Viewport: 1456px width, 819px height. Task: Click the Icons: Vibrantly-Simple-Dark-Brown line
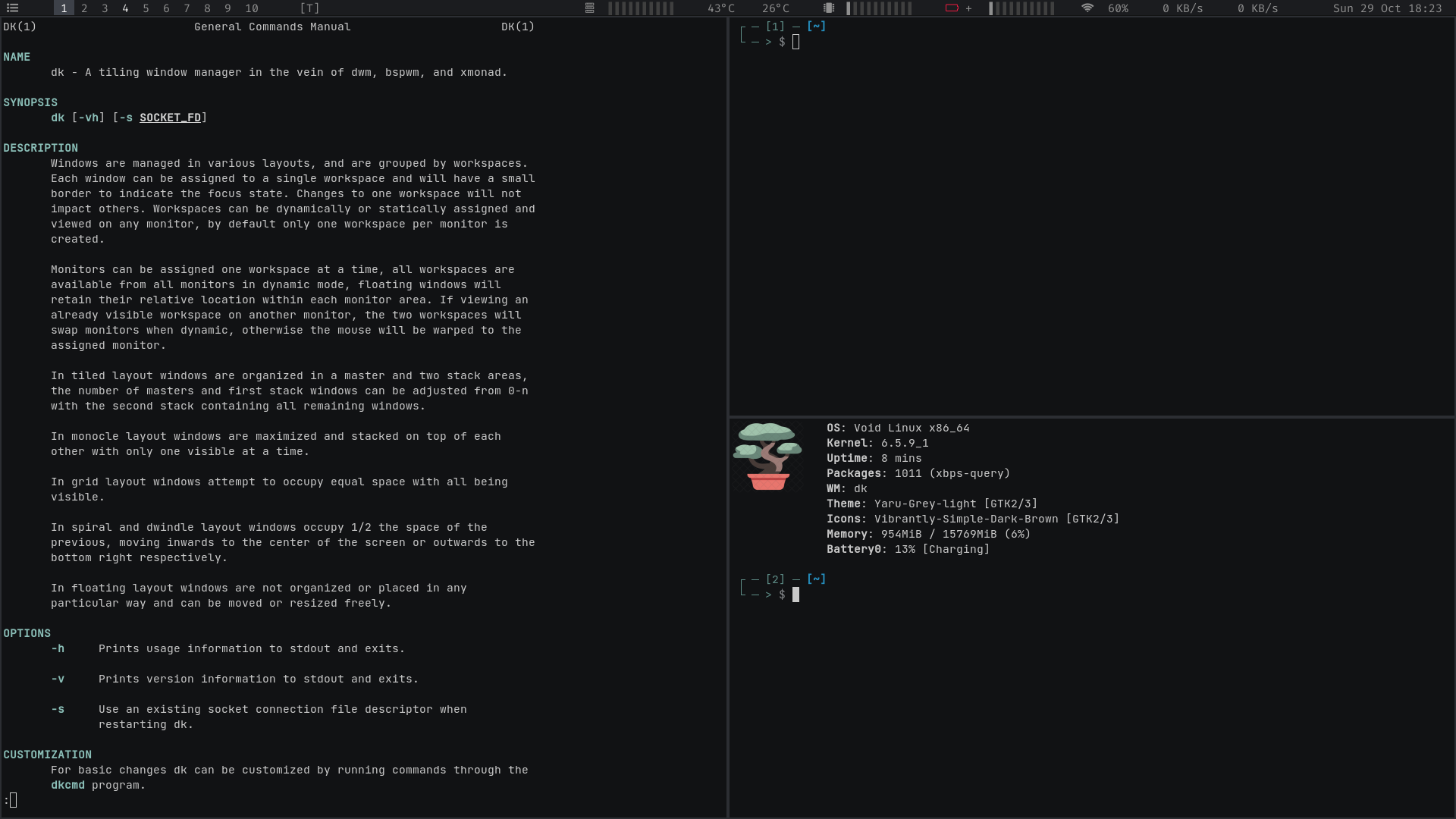(x=973, y=519)
